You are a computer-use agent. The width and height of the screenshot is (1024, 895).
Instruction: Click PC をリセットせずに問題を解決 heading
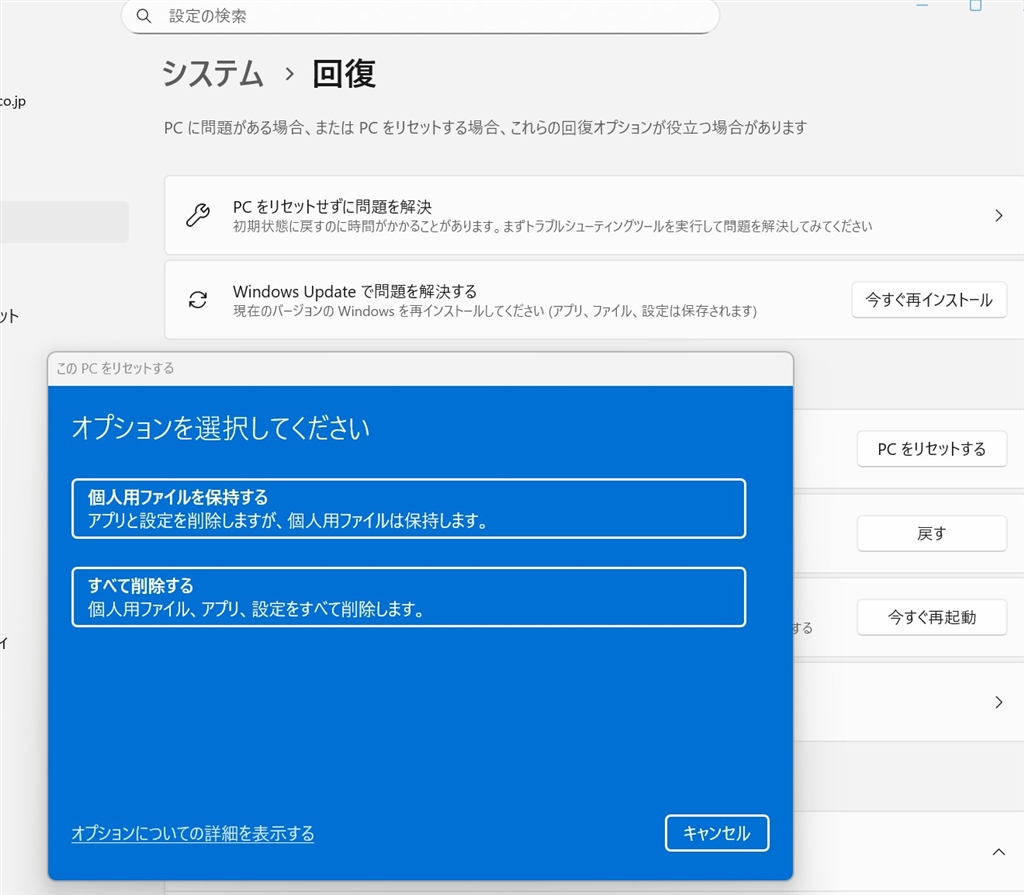point(332,206)
